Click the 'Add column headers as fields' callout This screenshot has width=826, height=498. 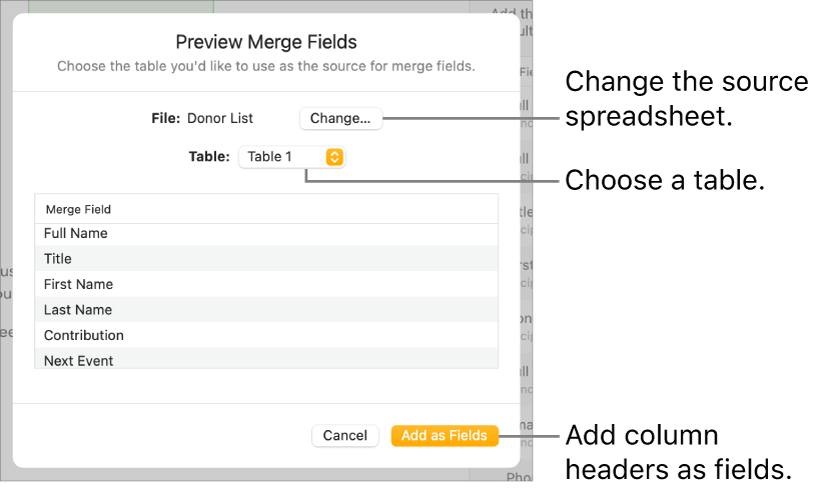(x=678, y=452)
